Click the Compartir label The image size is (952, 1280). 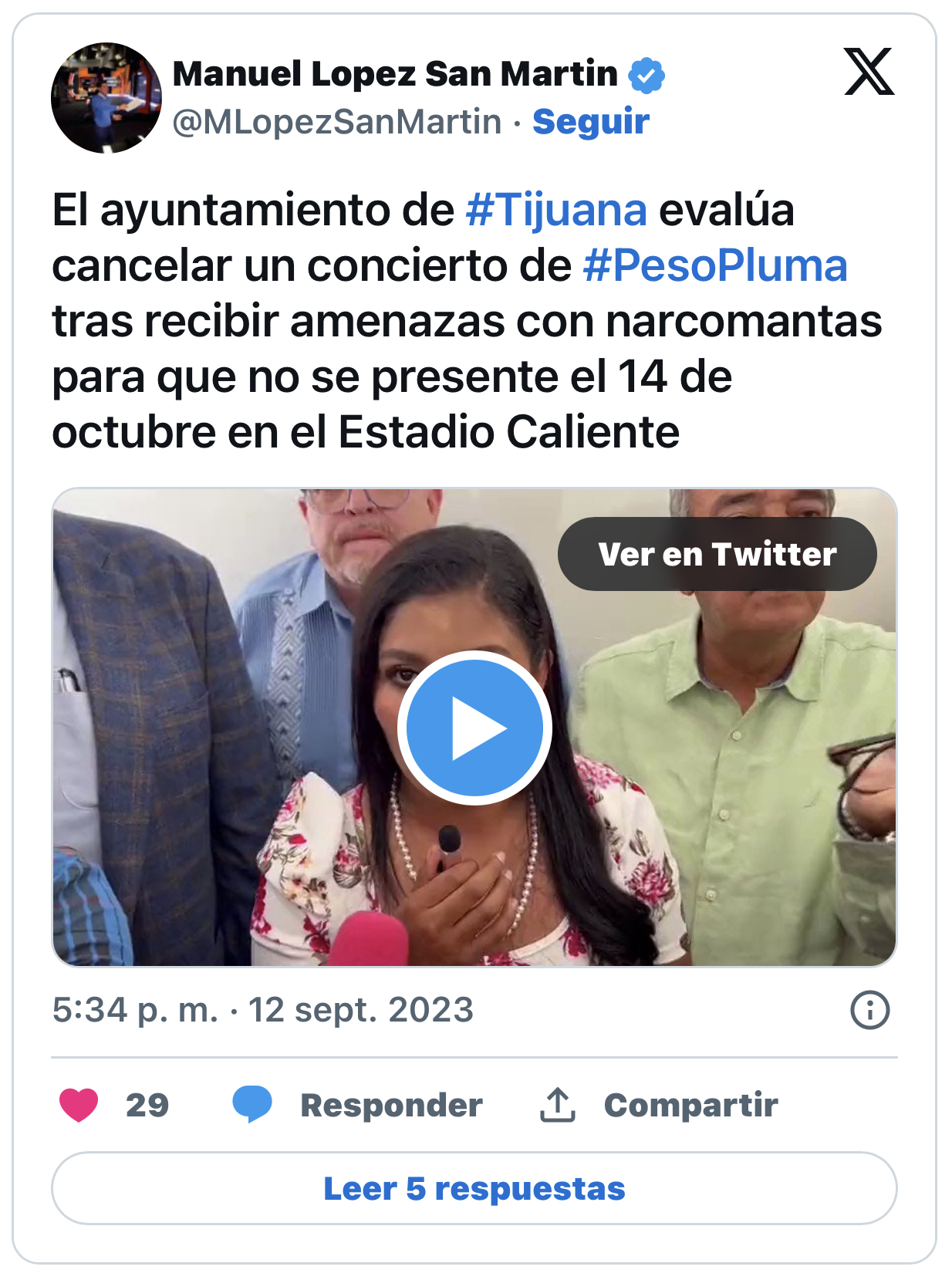(691, 1105)
